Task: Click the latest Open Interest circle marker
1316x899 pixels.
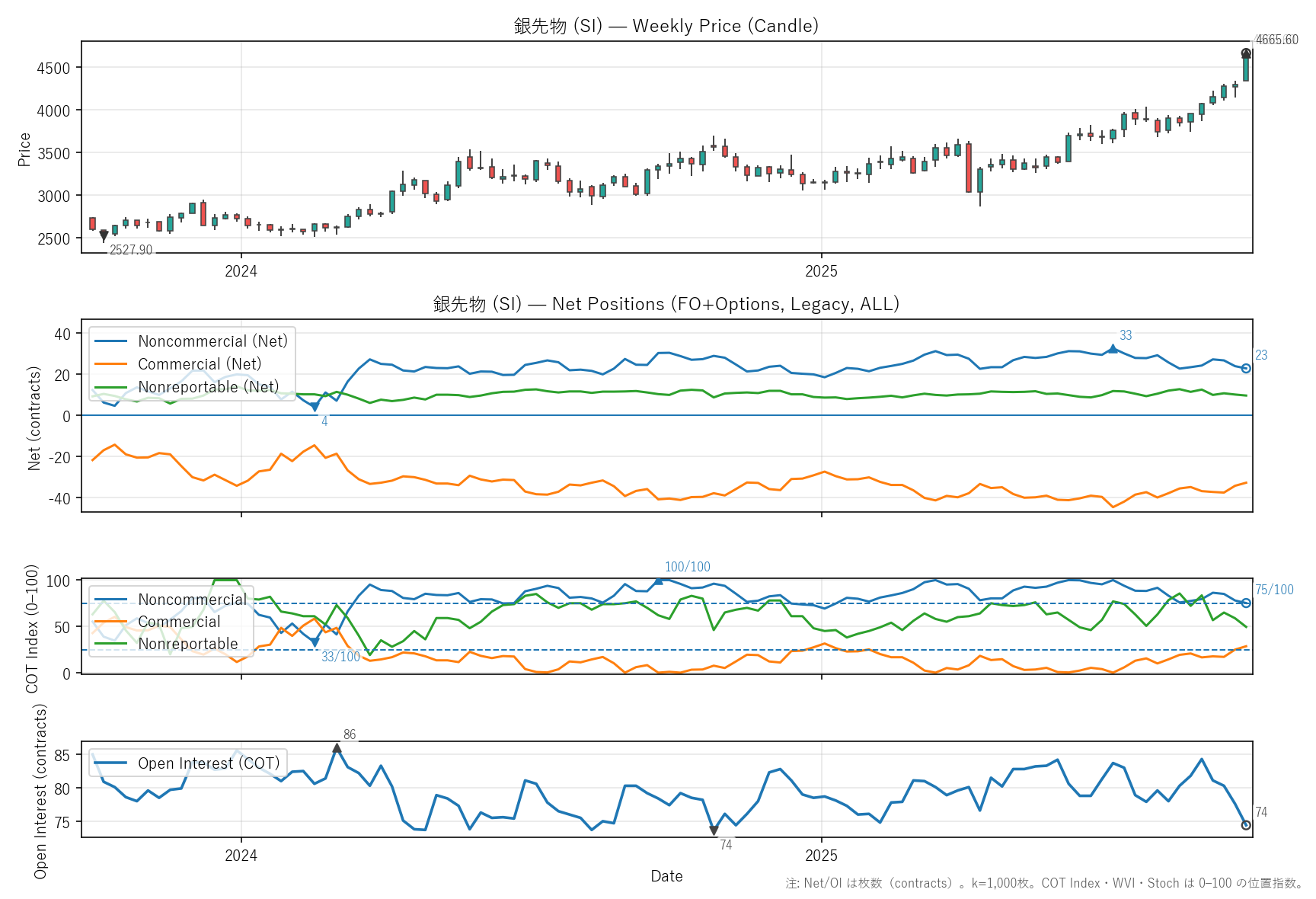Action: (1246, 825)
